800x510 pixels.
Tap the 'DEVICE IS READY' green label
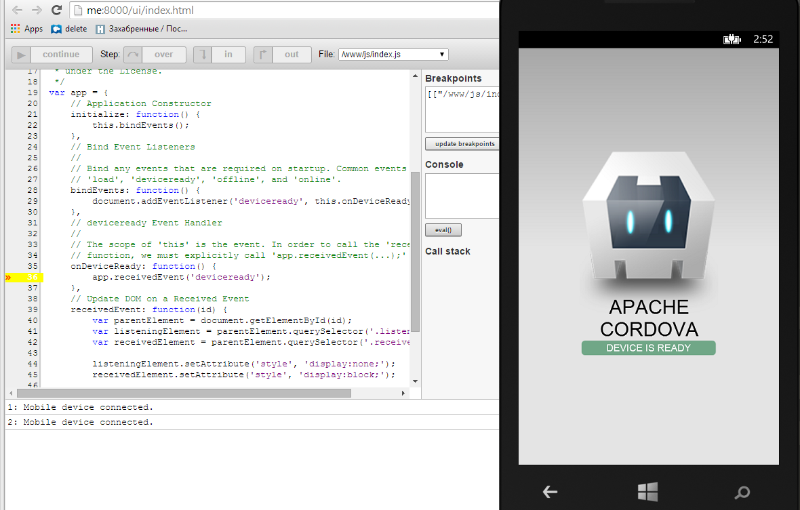tap(648, 348)
